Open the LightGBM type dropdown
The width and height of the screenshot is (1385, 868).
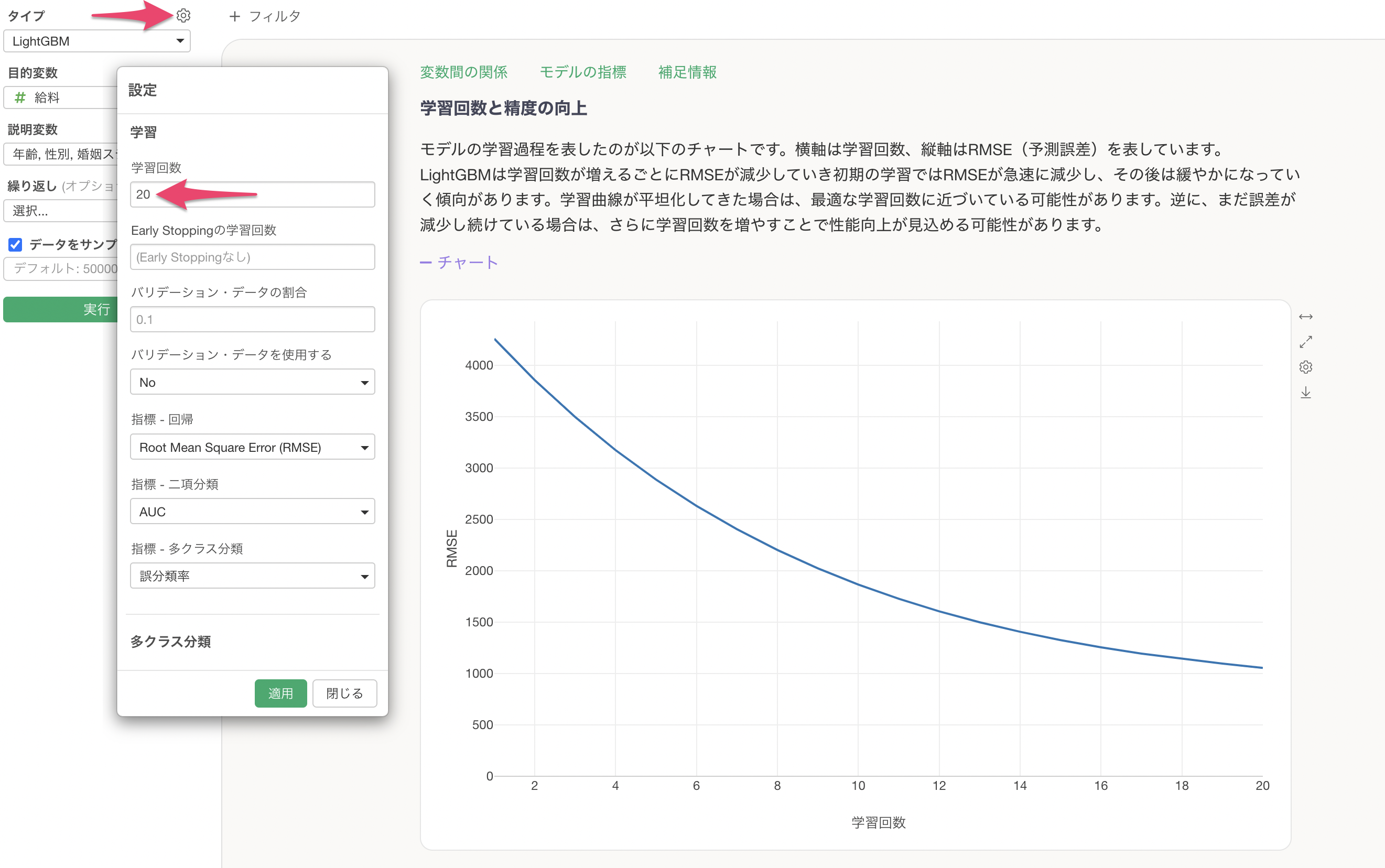click(x=96, y=41)
